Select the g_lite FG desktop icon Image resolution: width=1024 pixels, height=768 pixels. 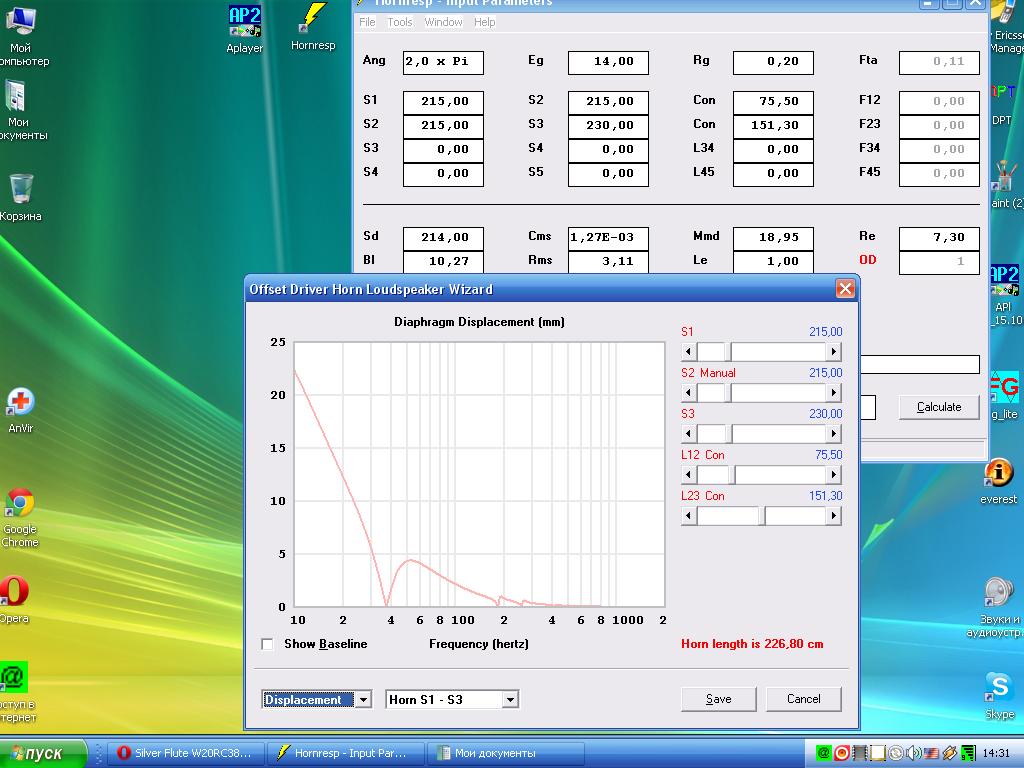click(x=1004, y=395)
